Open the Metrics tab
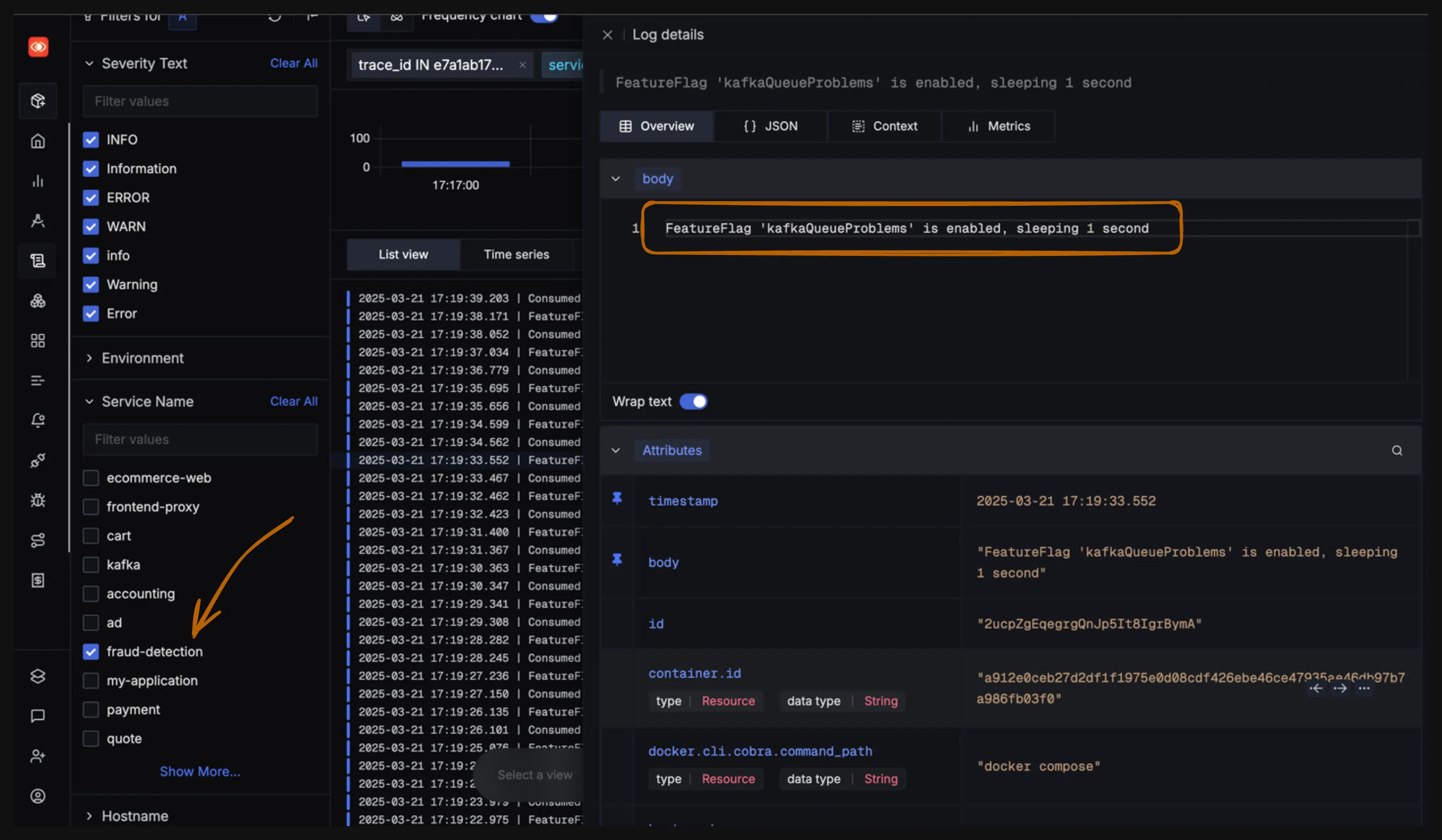1442x840 pixels. click(998, 126)
